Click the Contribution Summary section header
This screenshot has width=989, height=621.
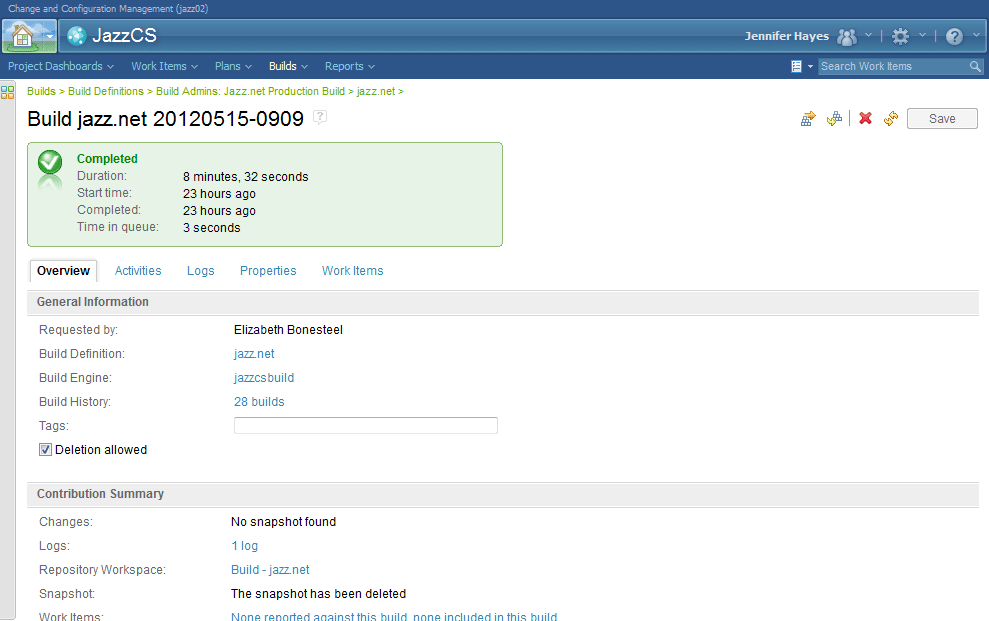pyautogui.click(x=100, y=494)
